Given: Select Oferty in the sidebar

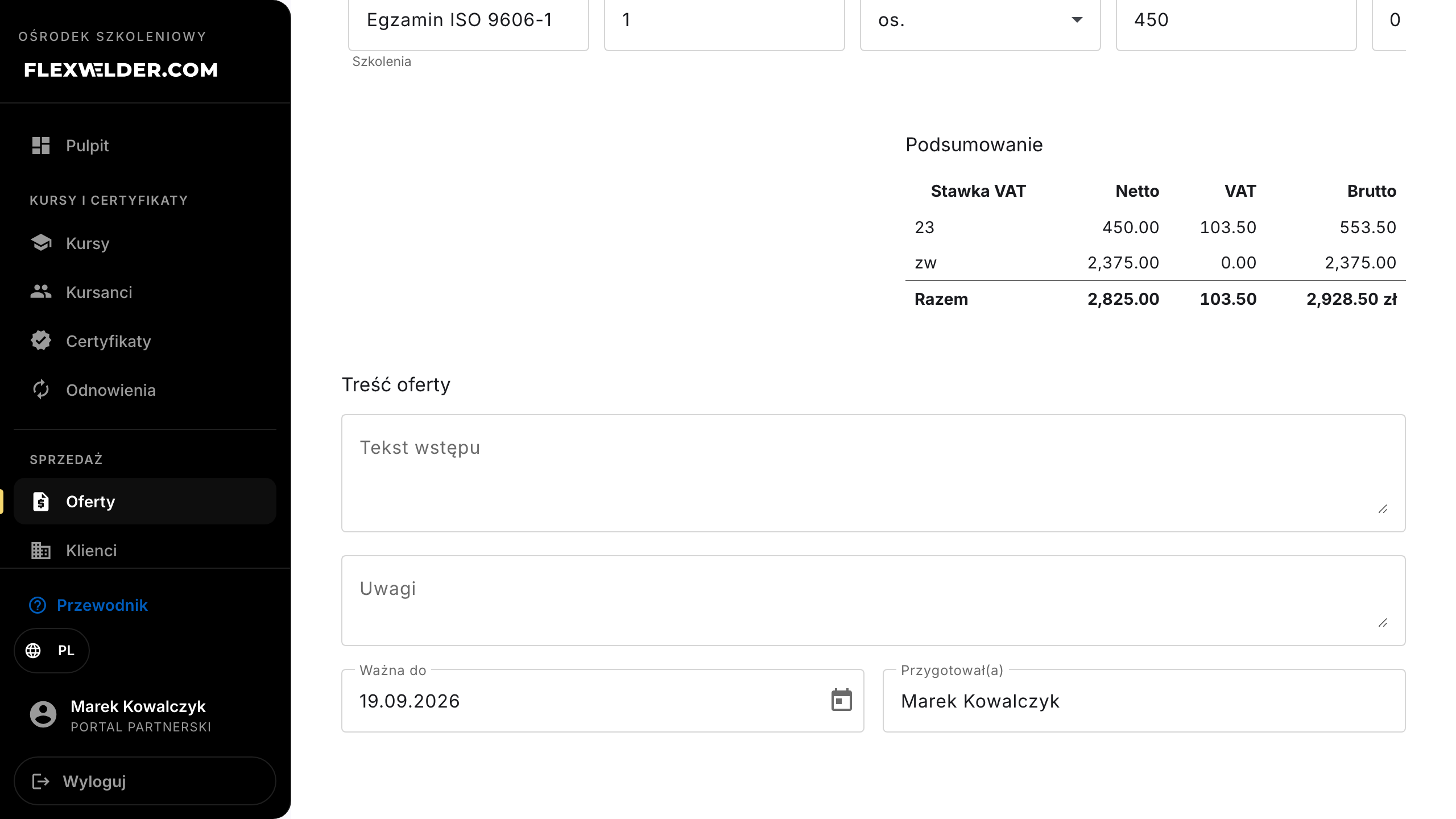Looking at the screenshot, I should click(145, 501).
